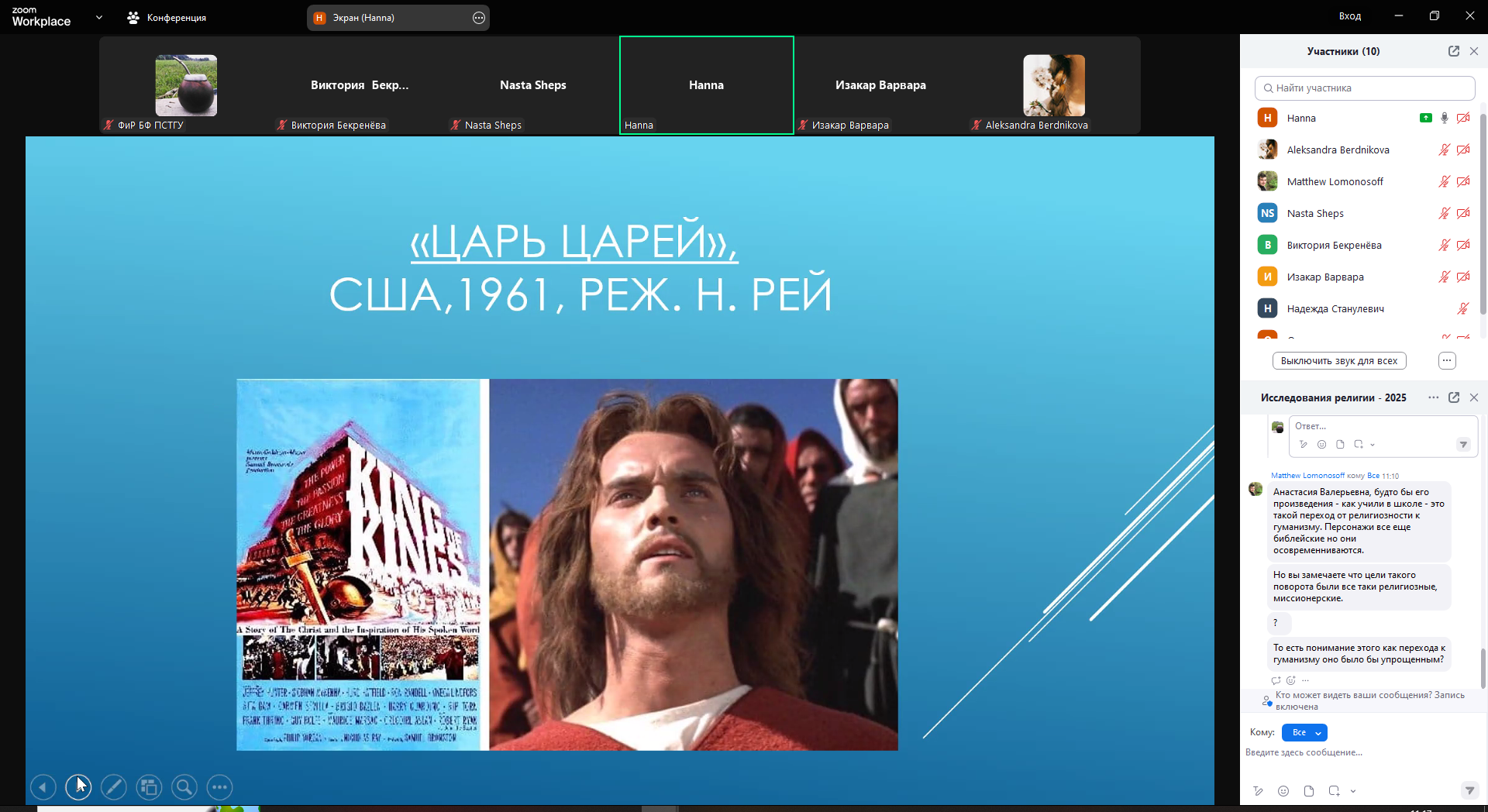Image resolution: width=1488 pixels, height=812 pixels.
Task: Attach a file in reply box
Action: tap(1341, 445)
